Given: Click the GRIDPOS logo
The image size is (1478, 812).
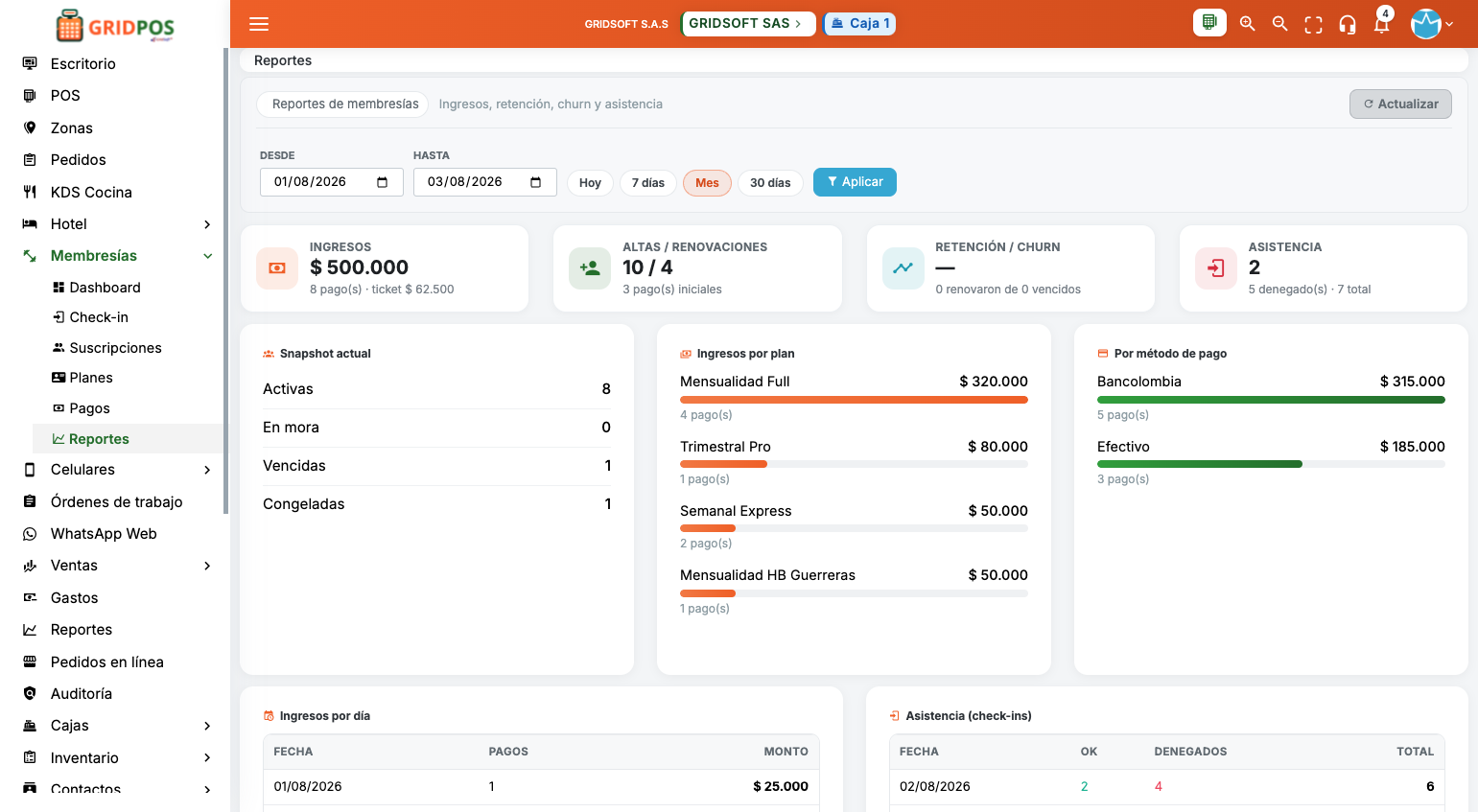Looking at the screenshot, I should click(x=115, y=26).
